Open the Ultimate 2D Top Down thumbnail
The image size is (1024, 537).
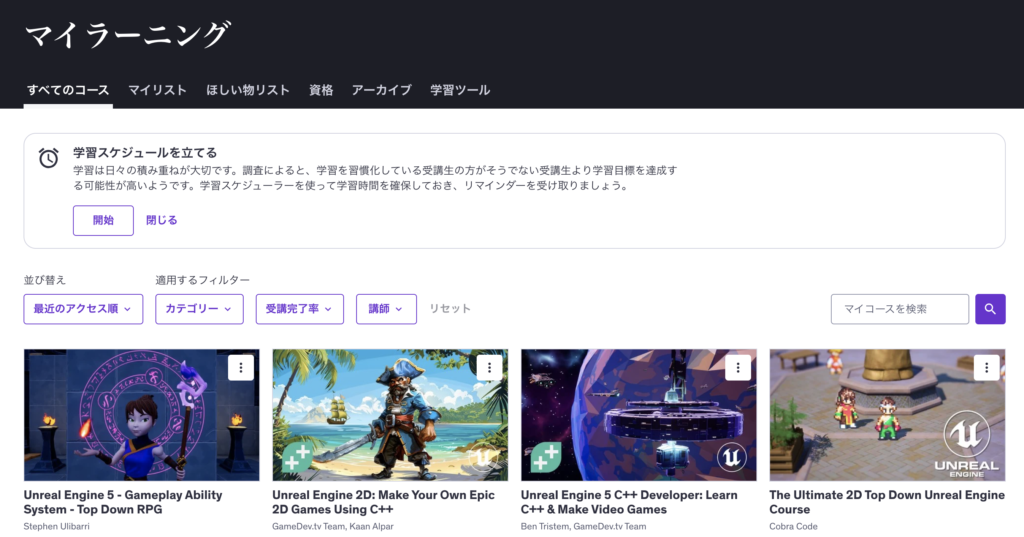coord(888,415)
